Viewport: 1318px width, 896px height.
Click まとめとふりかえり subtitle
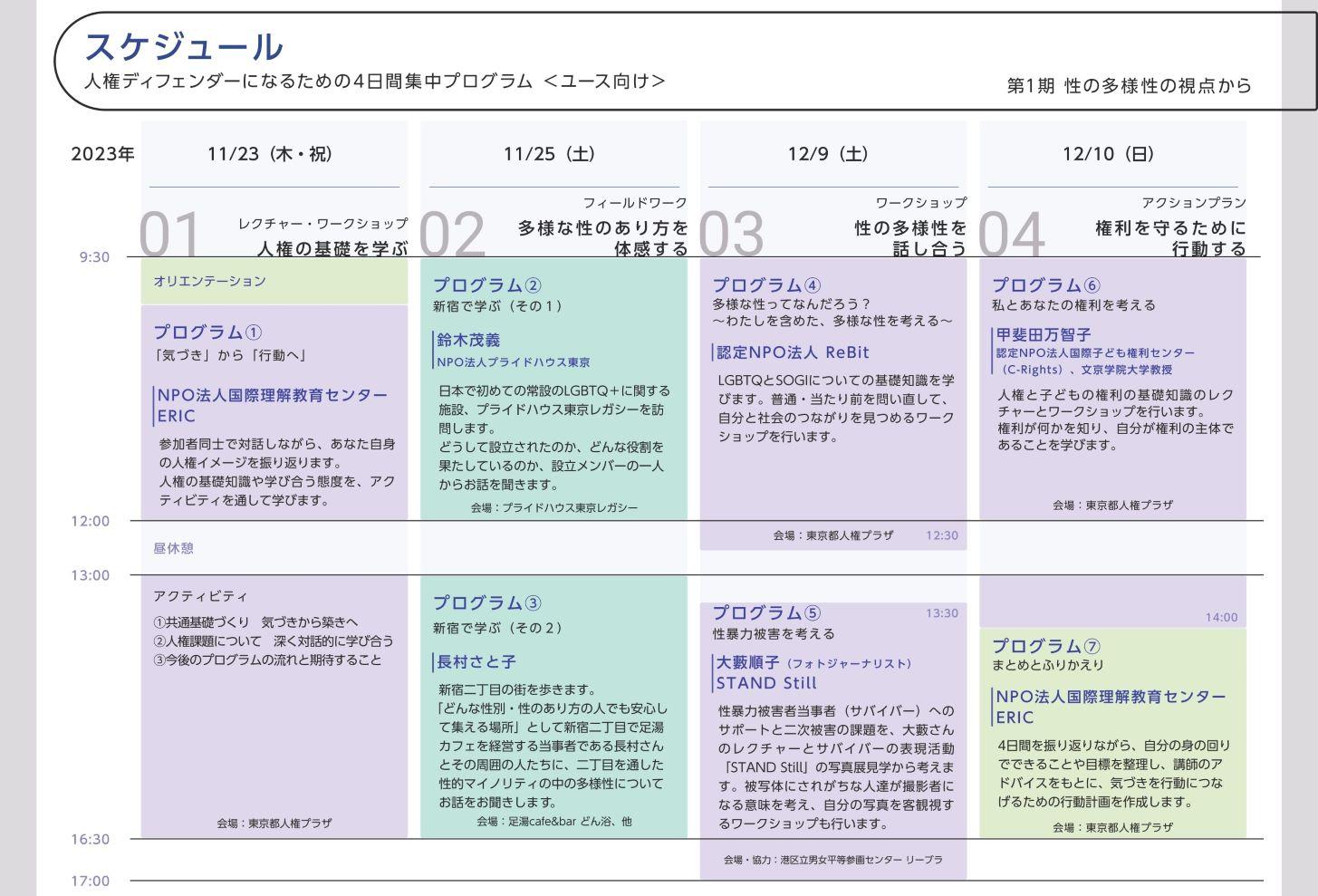pos(1048,665)
